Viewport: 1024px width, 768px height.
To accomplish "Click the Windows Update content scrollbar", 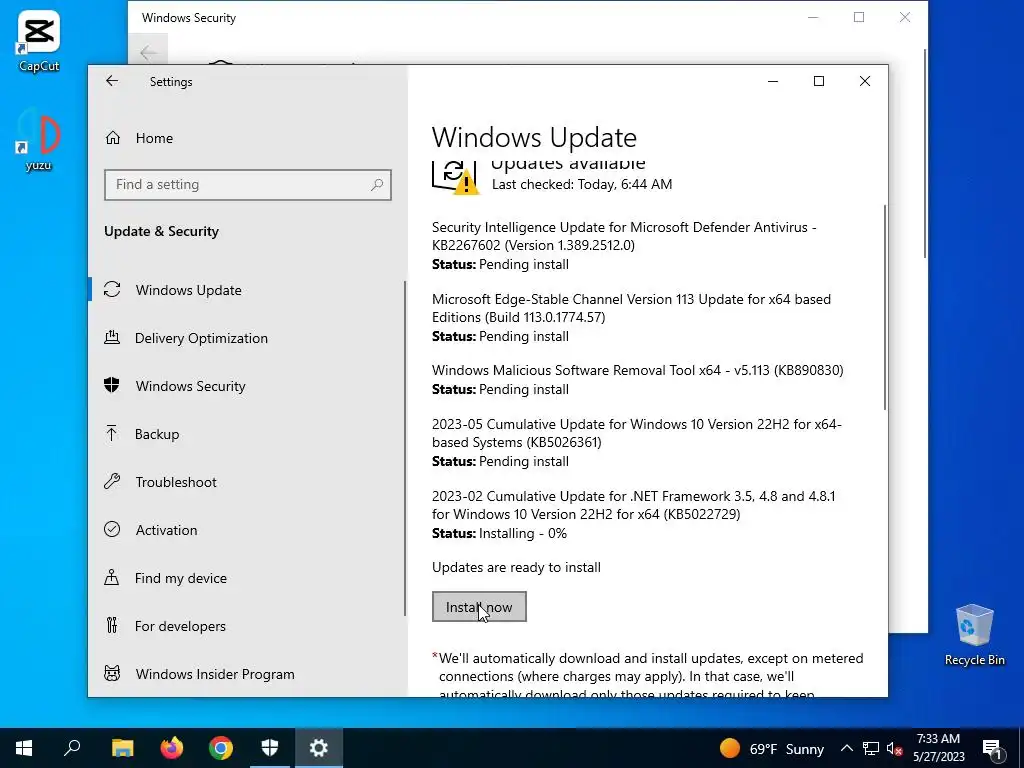I will pos(885,307).
